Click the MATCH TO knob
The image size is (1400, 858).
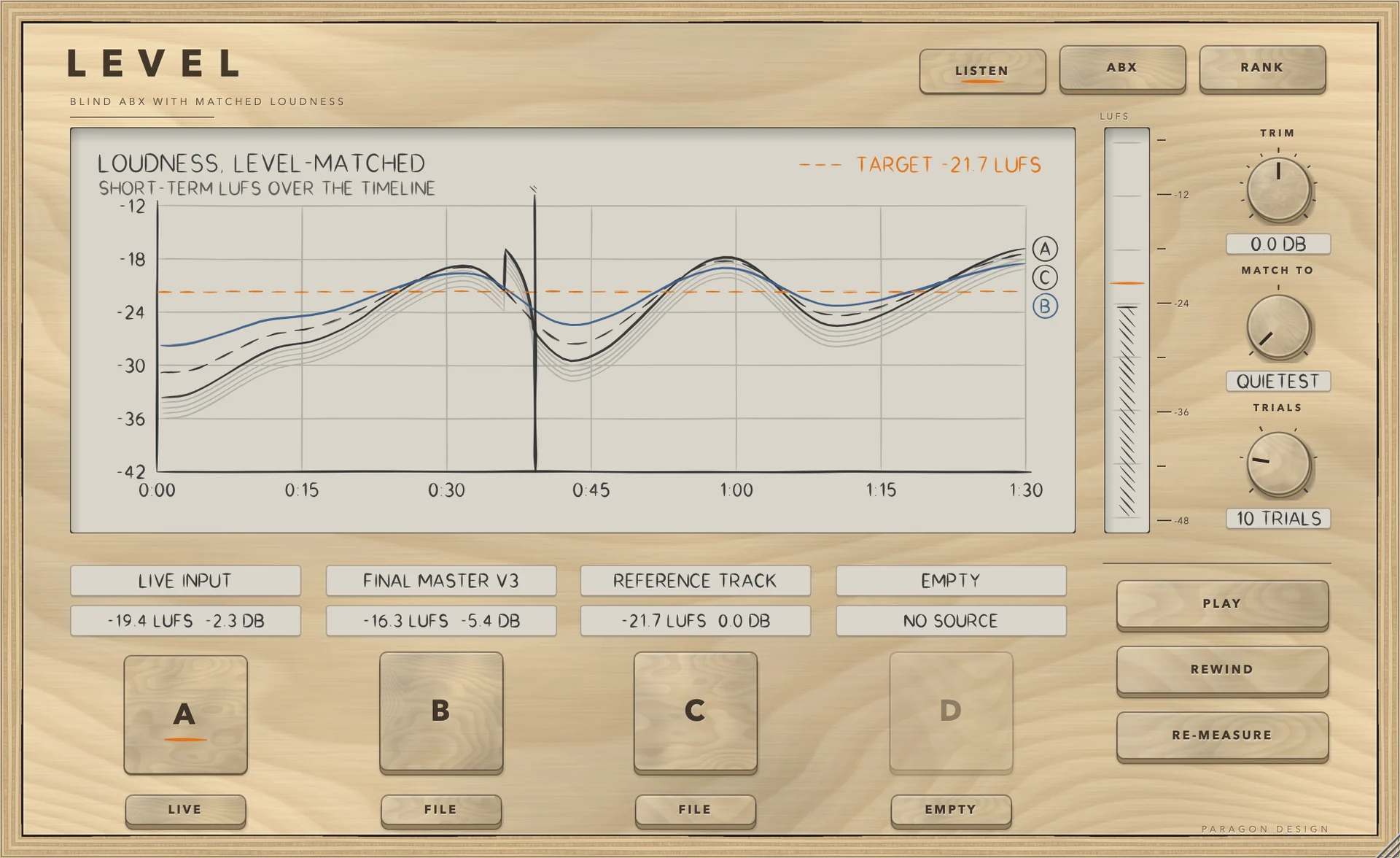tap(1278, 327)
